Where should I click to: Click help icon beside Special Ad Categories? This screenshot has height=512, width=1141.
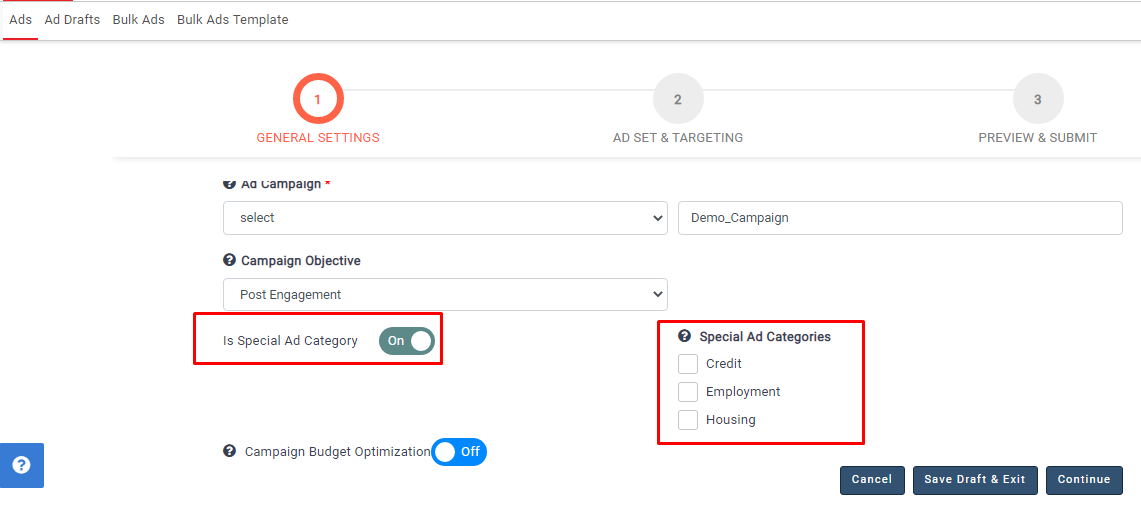685,337
